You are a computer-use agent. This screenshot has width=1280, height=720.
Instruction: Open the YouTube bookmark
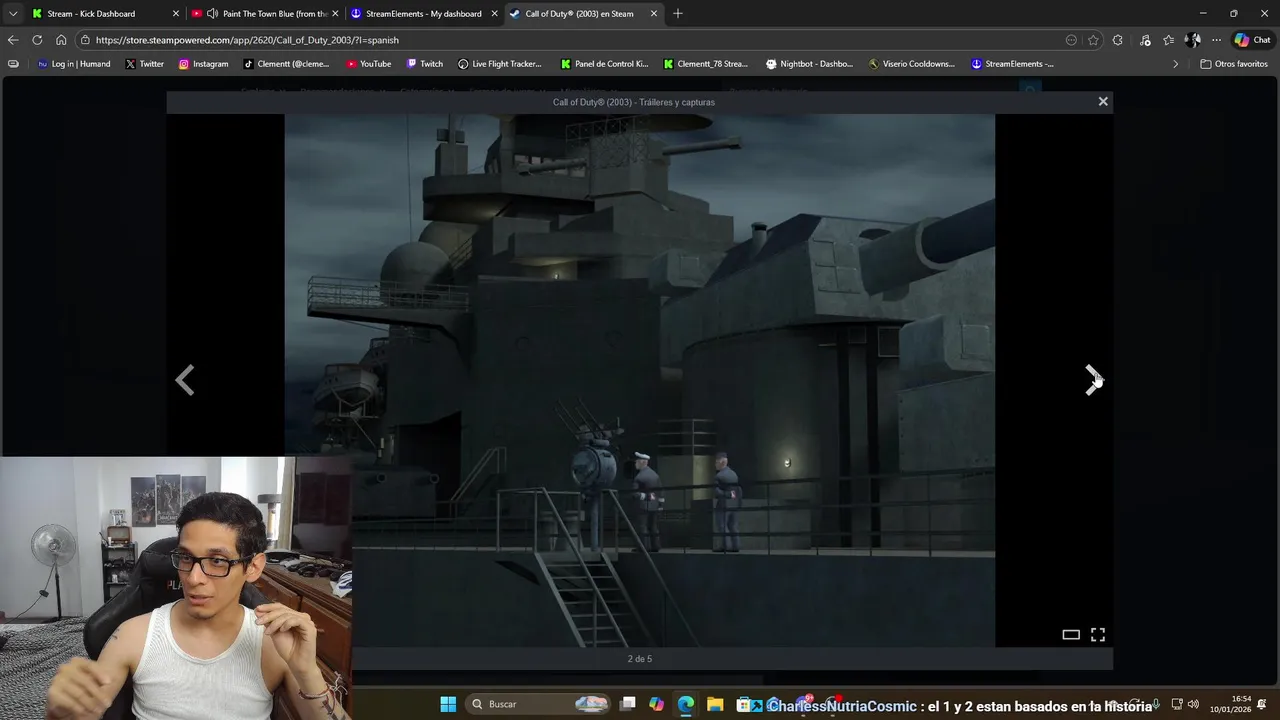coord(369,64)
